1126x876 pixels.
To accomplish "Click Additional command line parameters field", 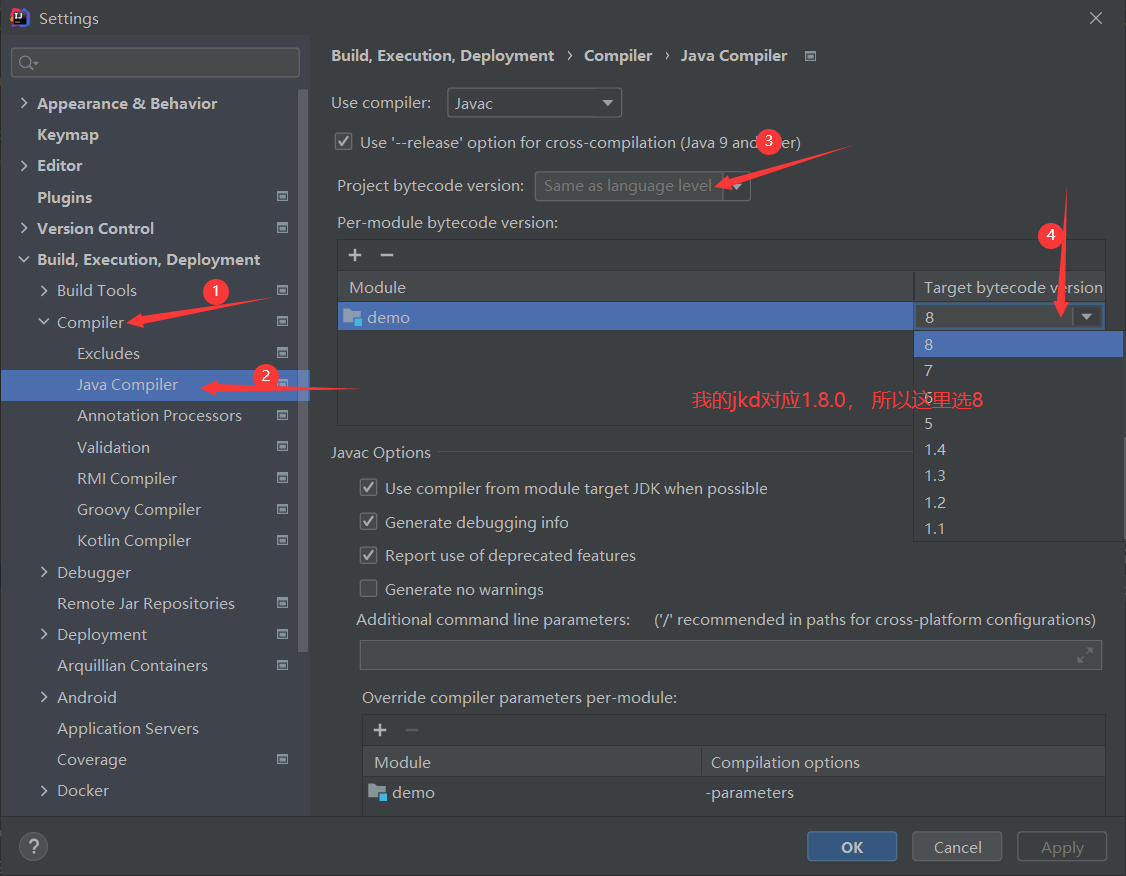I will pos(730,655).
